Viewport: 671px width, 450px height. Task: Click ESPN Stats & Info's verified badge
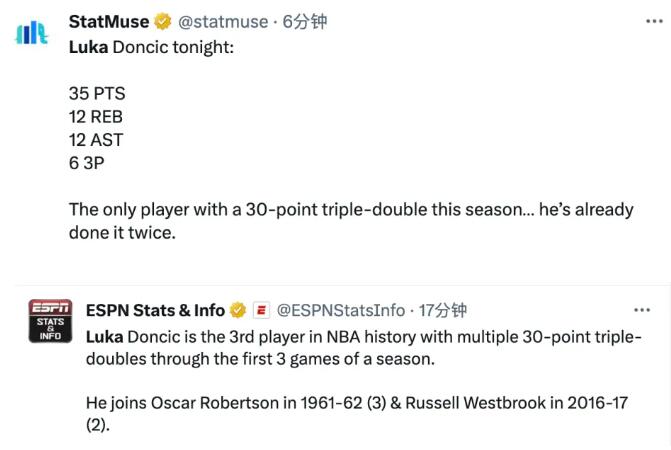tap(238, 310)
